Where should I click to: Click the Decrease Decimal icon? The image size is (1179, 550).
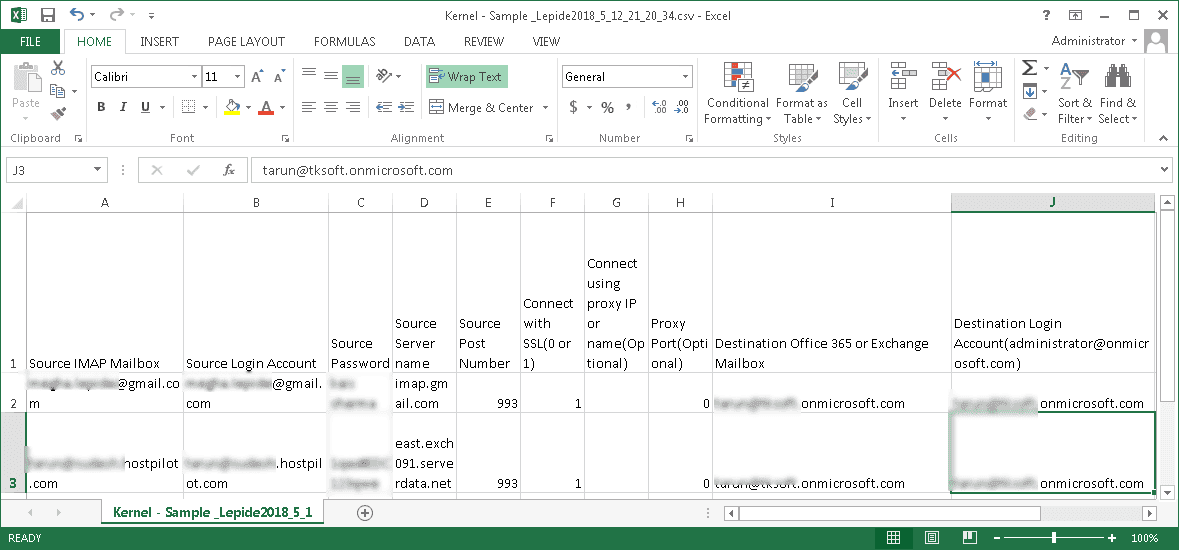tap(682, 108)
